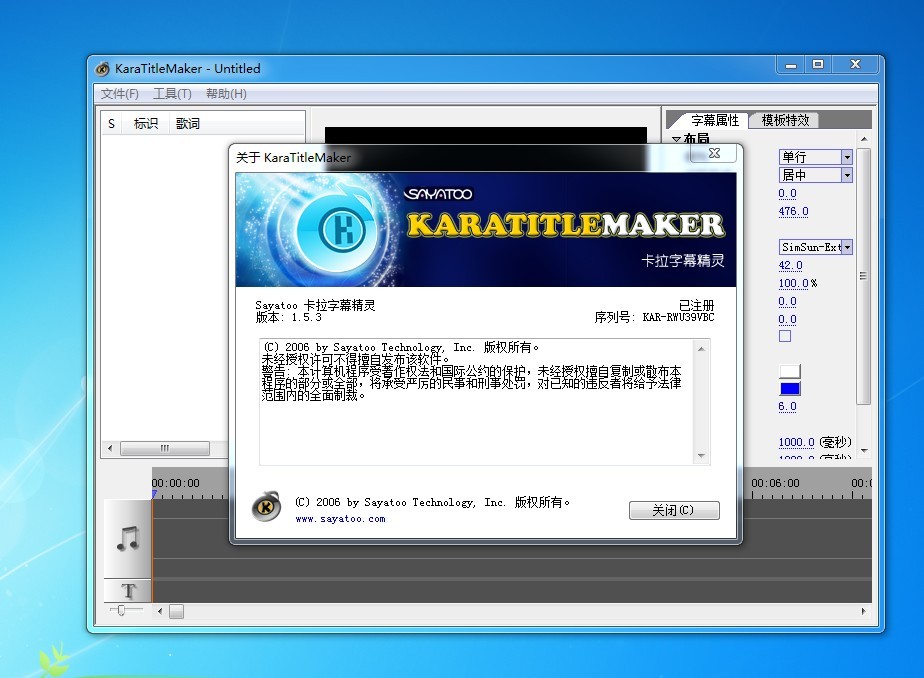Viewport: 924px width, 678px height.
Task: Click the 0.0 value above 476.0
Action: (x=787, y=193)
